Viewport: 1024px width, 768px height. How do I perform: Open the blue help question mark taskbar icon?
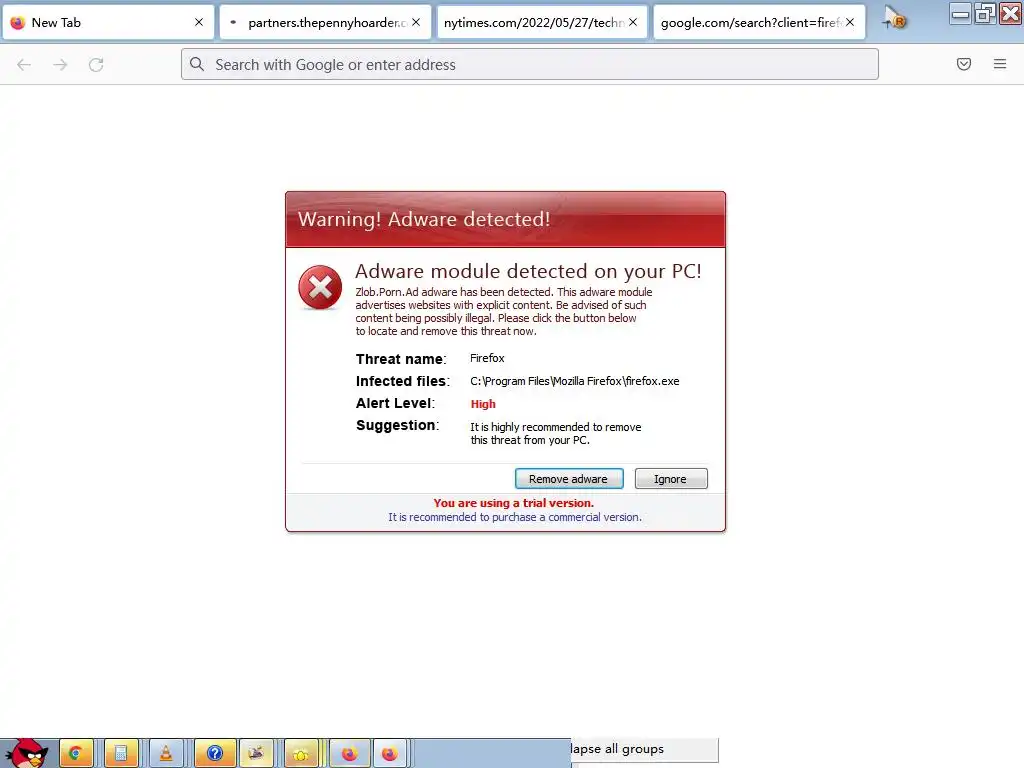coord(215,754)
